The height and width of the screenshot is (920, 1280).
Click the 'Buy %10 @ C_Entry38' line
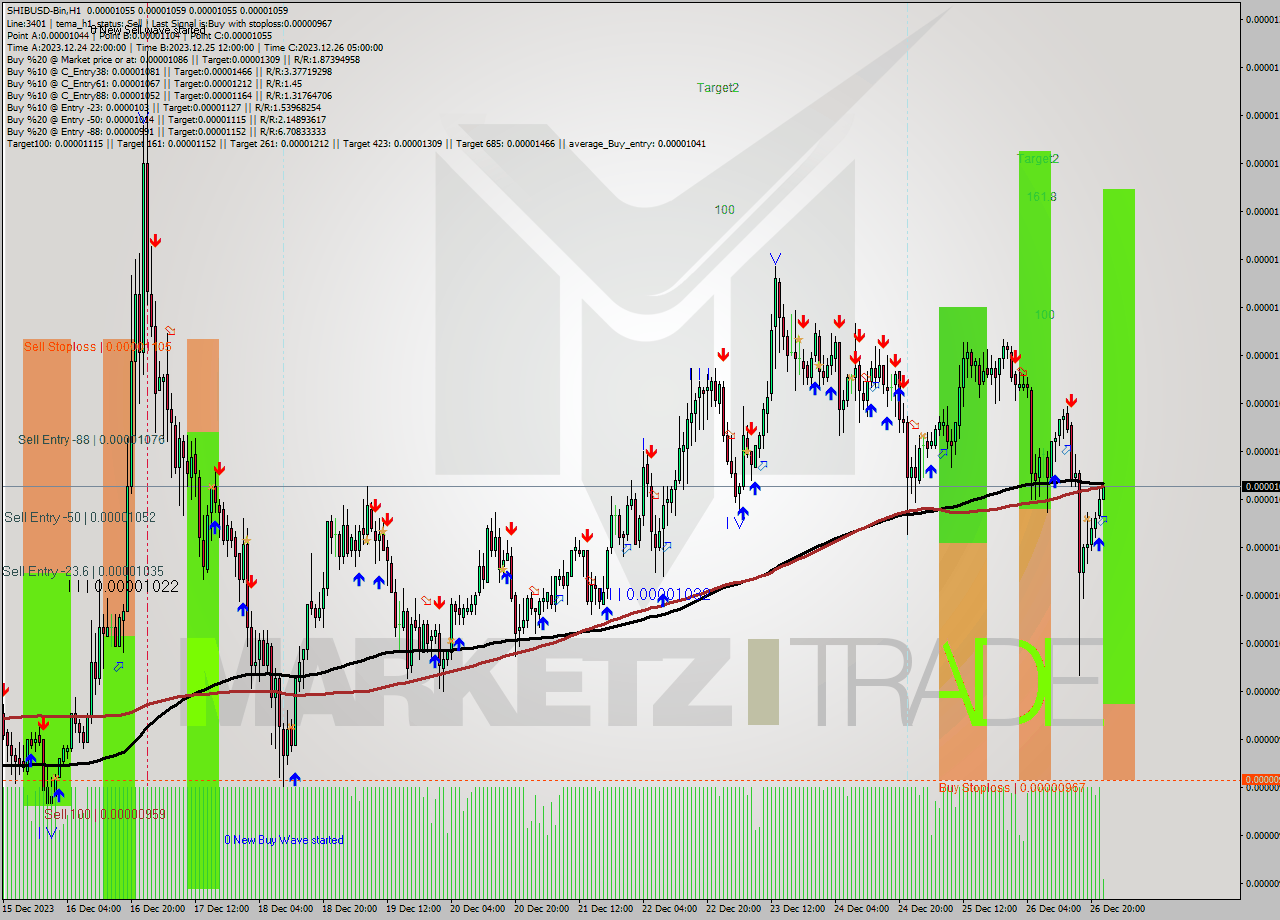169,71
